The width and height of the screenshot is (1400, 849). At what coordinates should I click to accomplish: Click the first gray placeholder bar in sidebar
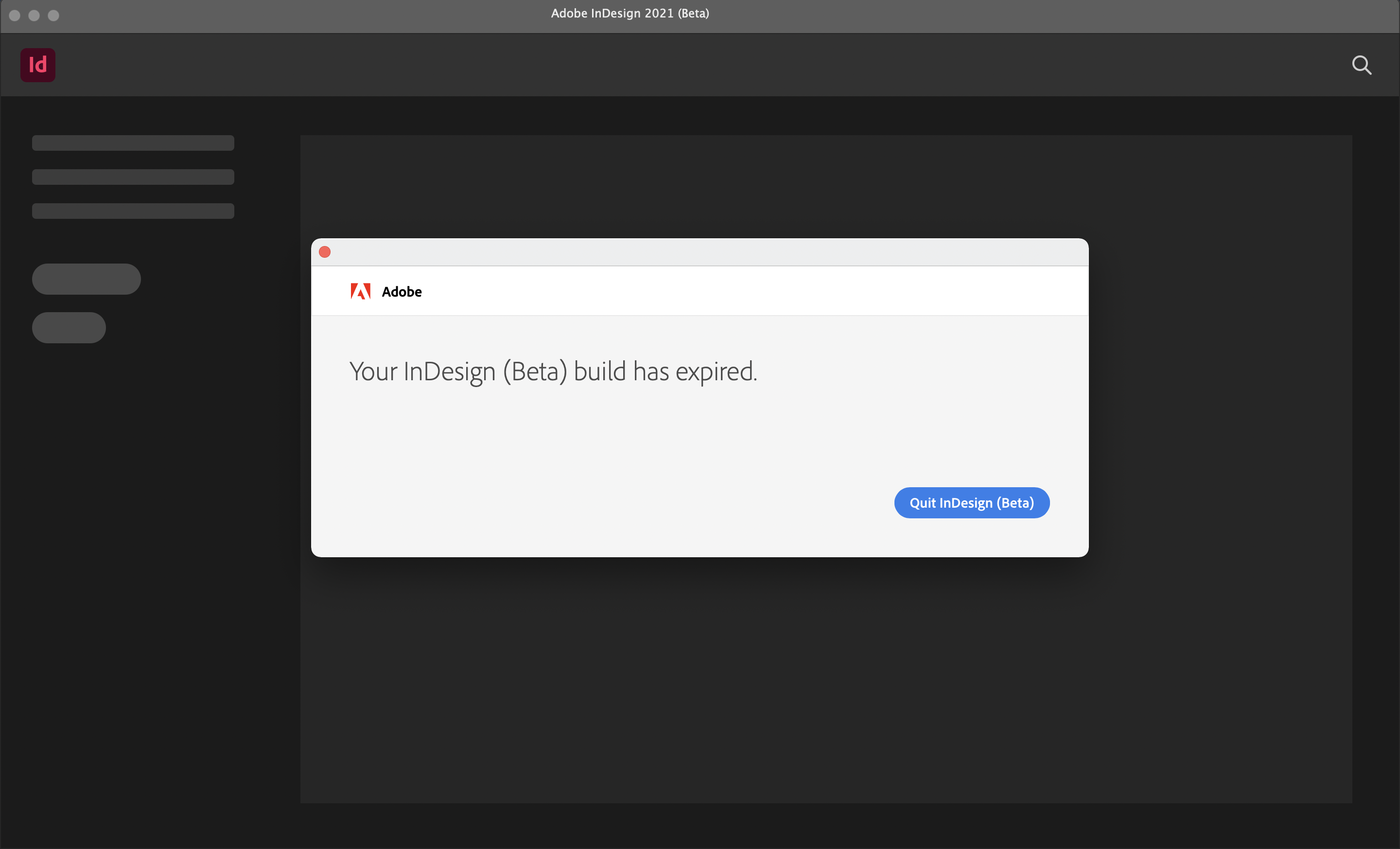point(133,142)
